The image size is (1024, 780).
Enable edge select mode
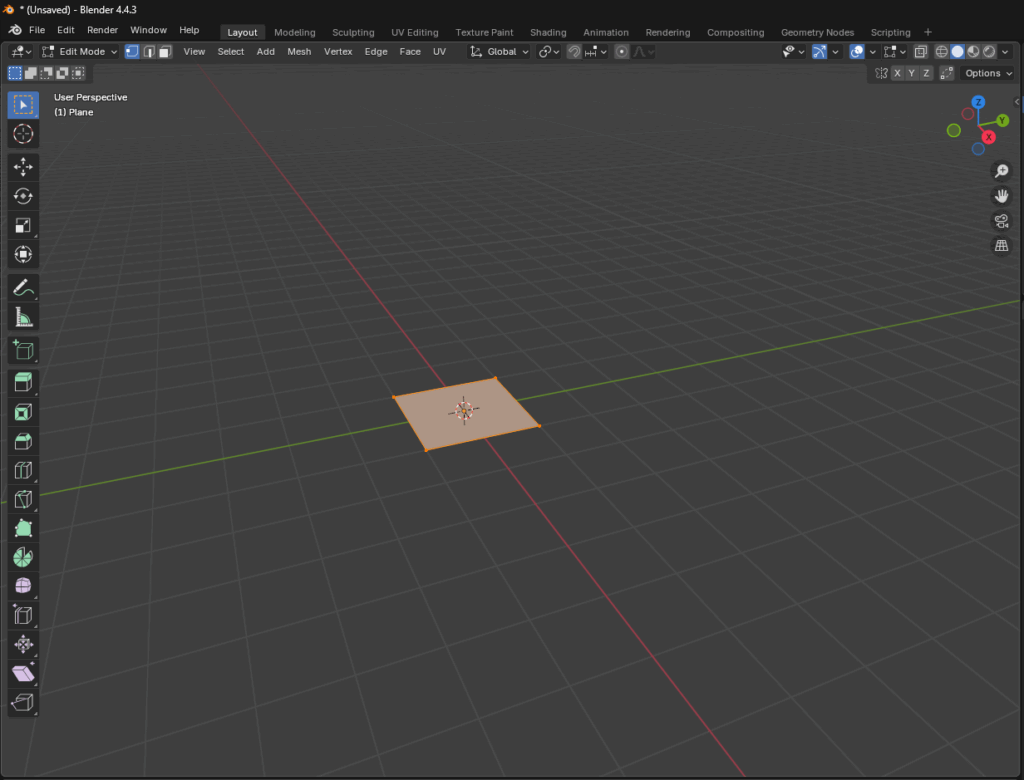click(x=149, y=52)
